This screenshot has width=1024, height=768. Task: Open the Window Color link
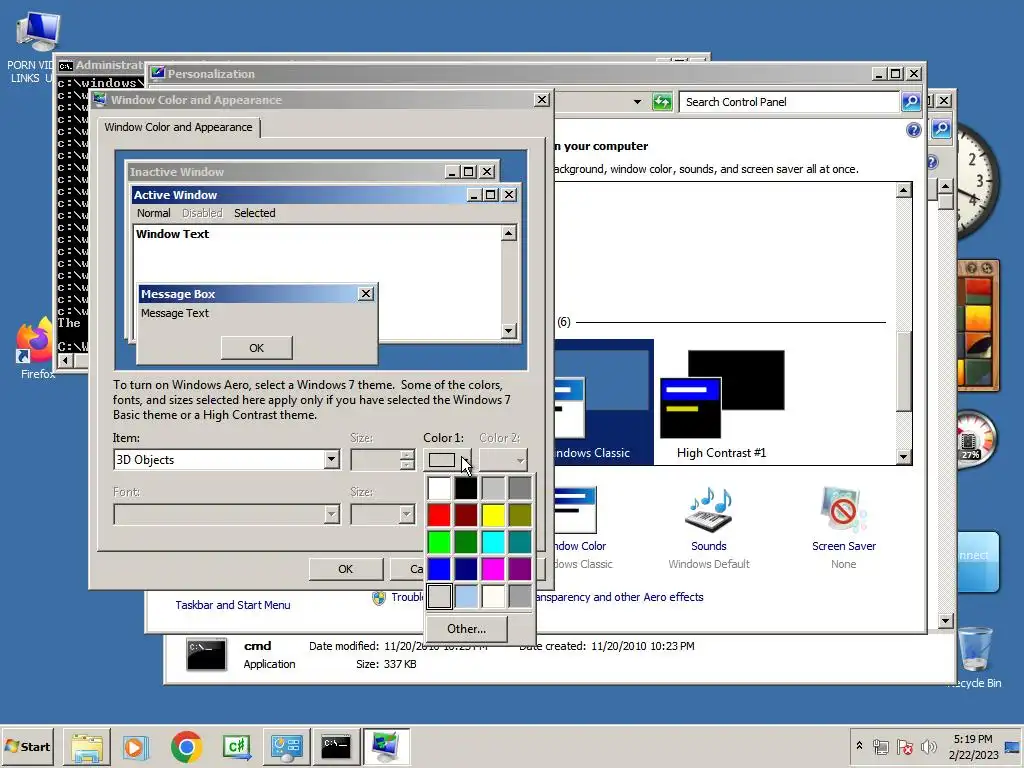(x=580, y=546)
